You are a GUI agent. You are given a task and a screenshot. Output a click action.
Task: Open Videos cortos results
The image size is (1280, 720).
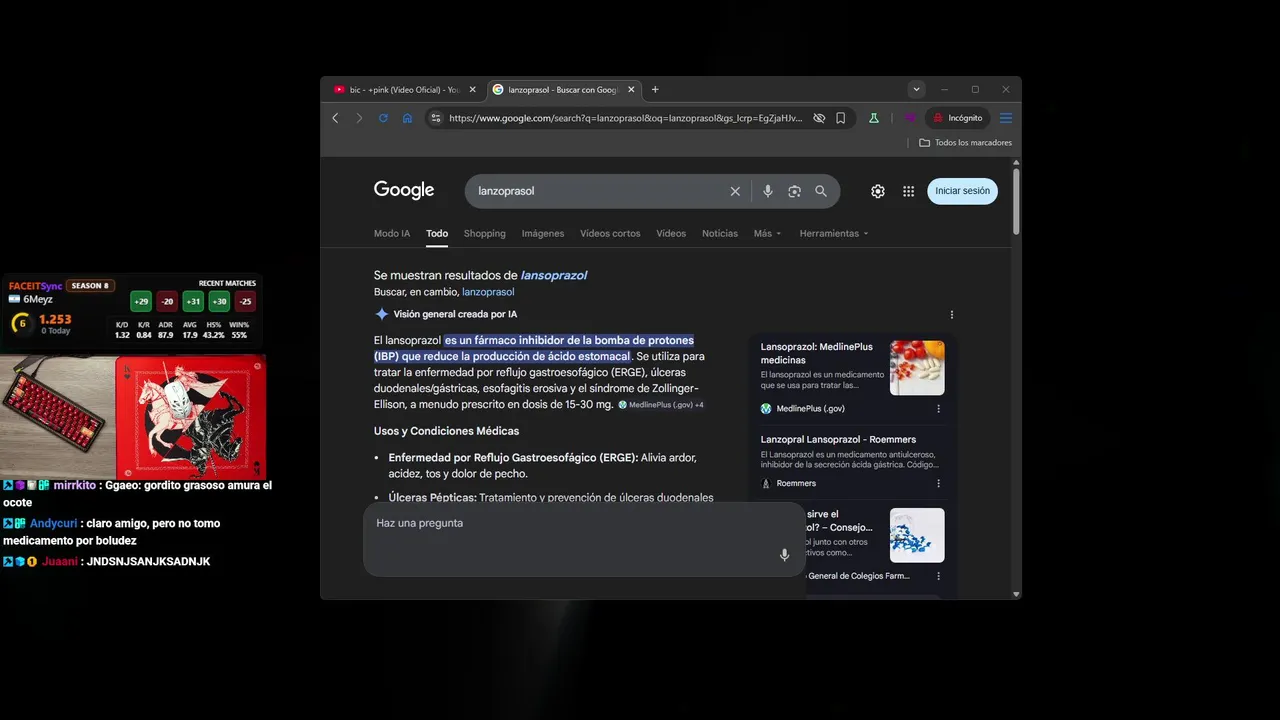coord(610,233)
